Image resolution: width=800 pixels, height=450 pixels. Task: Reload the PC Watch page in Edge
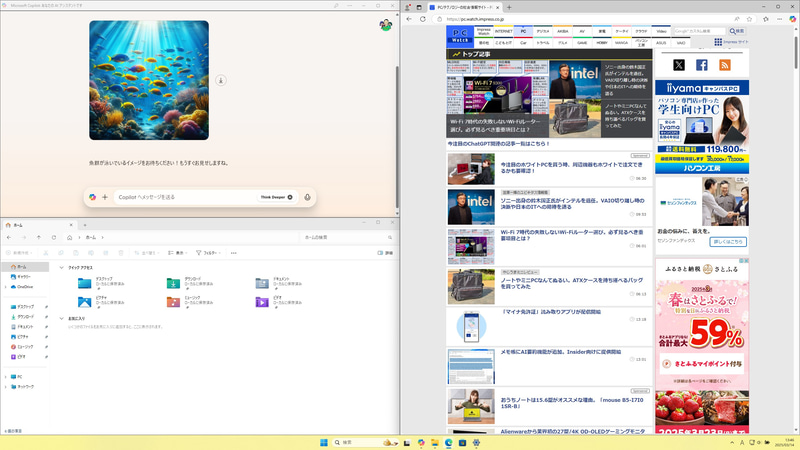click(422, 19)
